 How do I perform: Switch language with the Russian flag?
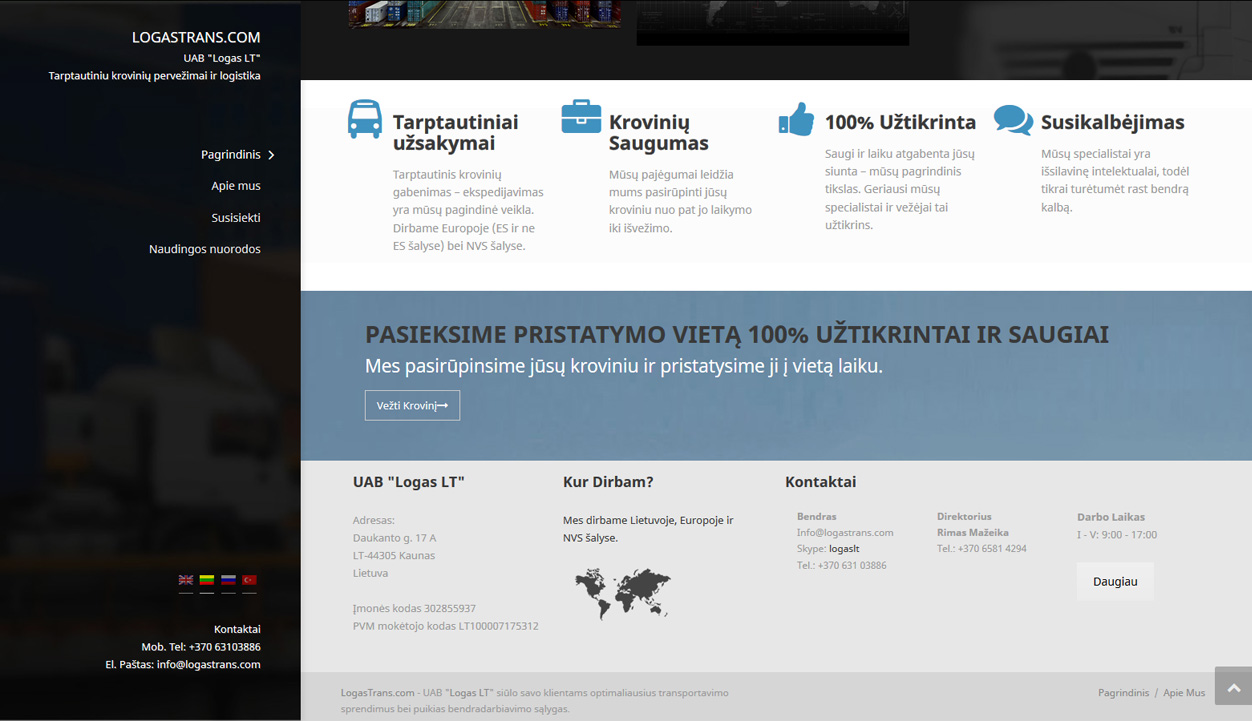click(228, 580)
